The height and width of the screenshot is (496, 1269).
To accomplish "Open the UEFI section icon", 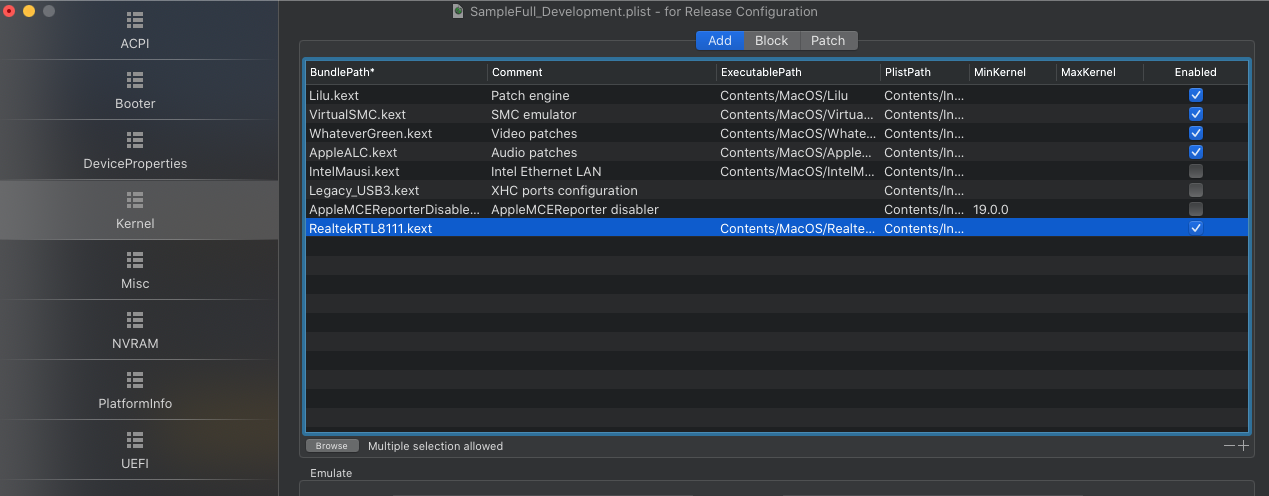I will point(135,440).
